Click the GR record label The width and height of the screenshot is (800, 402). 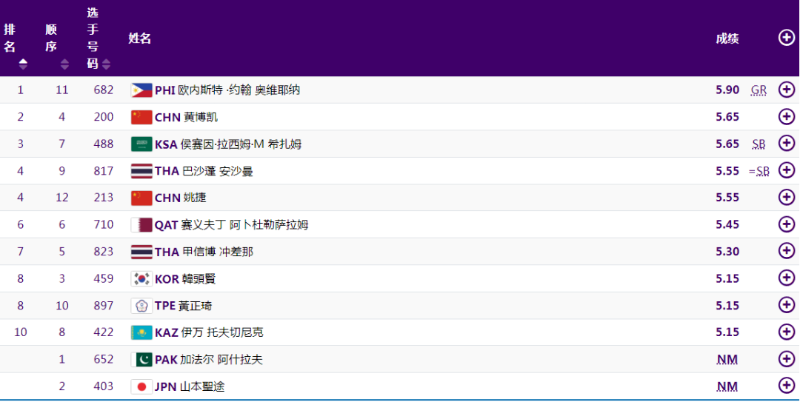758,90
